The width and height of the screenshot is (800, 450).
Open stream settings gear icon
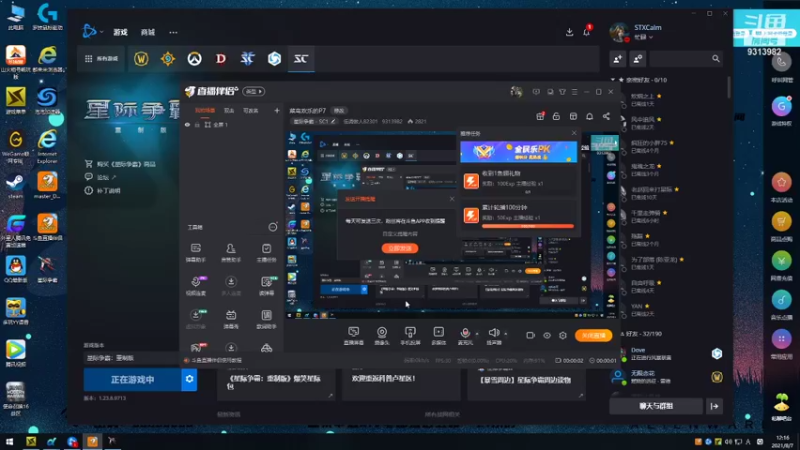pos(563,335)
